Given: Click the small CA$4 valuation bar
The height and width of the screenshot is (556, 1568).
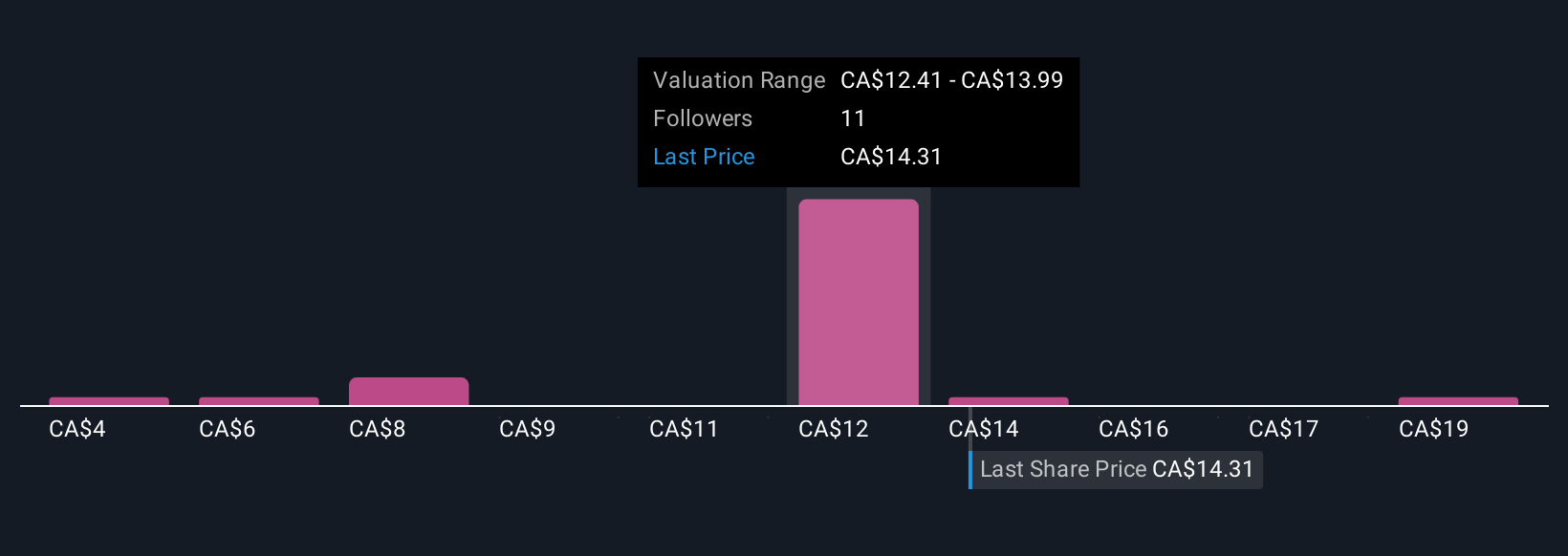Looking at the screenshot, I should point(109,401).
